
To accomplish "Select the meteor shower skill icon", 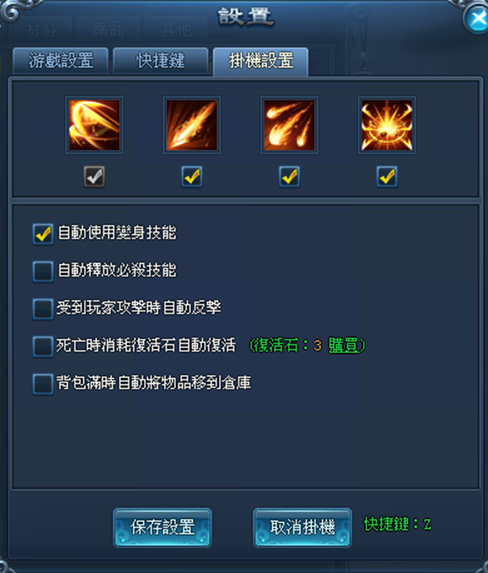I will click(x=289, y=125).
